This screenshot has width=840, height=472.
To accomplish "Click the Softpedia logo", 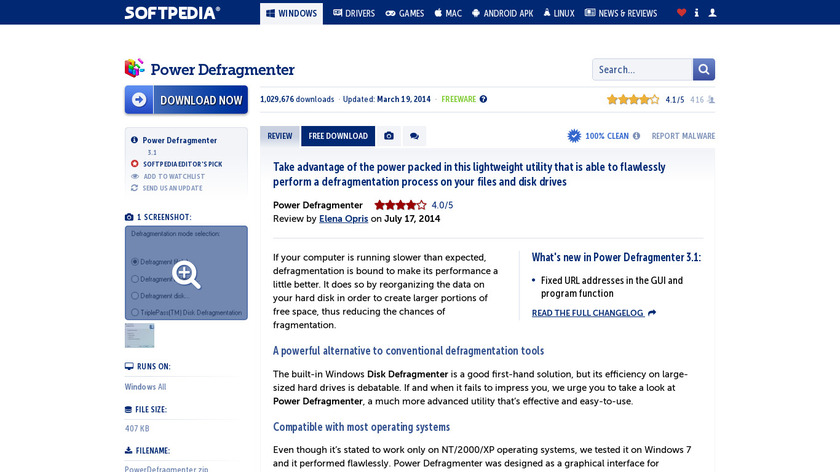I will pos(172,13).
